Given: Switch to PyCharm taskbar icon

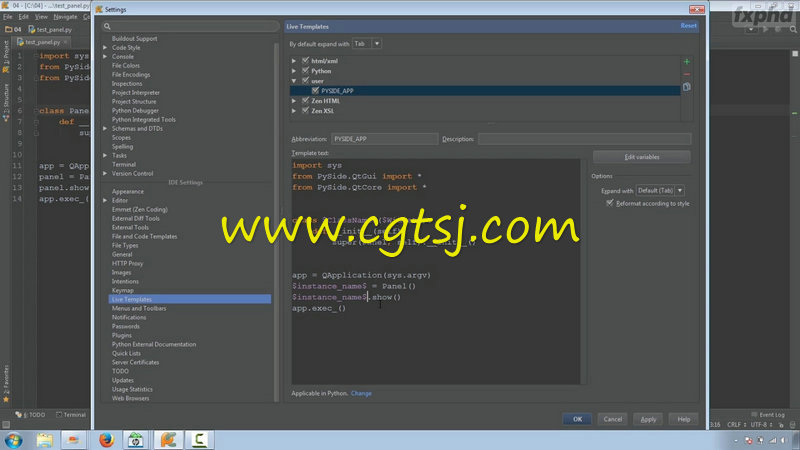Looking at the screenshot, I should pyautogui.click(x=168, y=440).
